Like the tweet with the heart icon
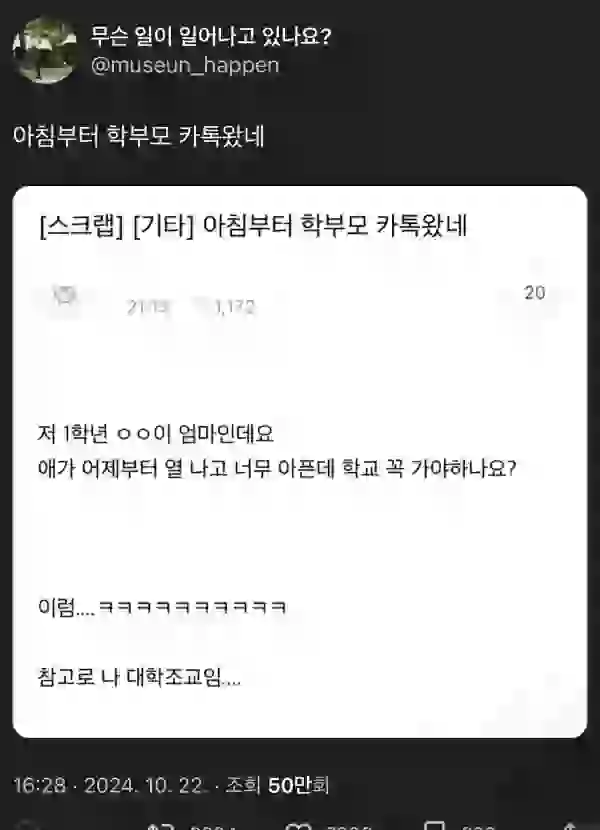This screenshot has height=830, width=600. point(298,826)
